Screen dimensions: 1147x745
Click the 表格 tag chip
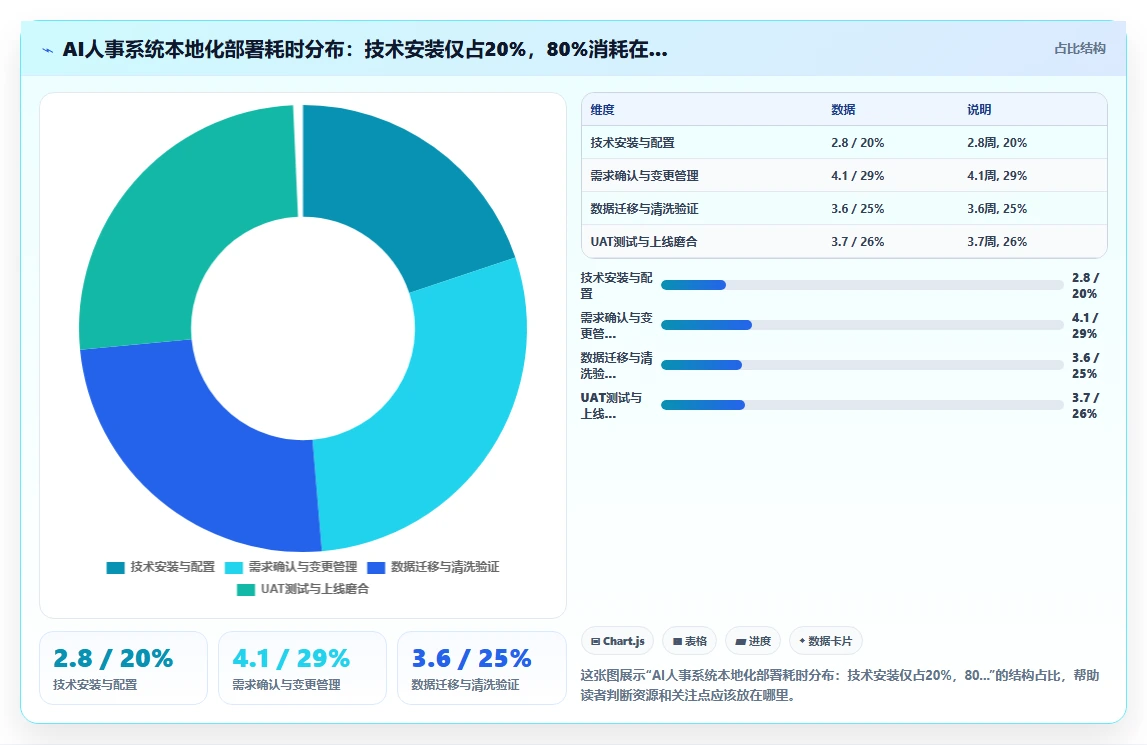(689, 641)
